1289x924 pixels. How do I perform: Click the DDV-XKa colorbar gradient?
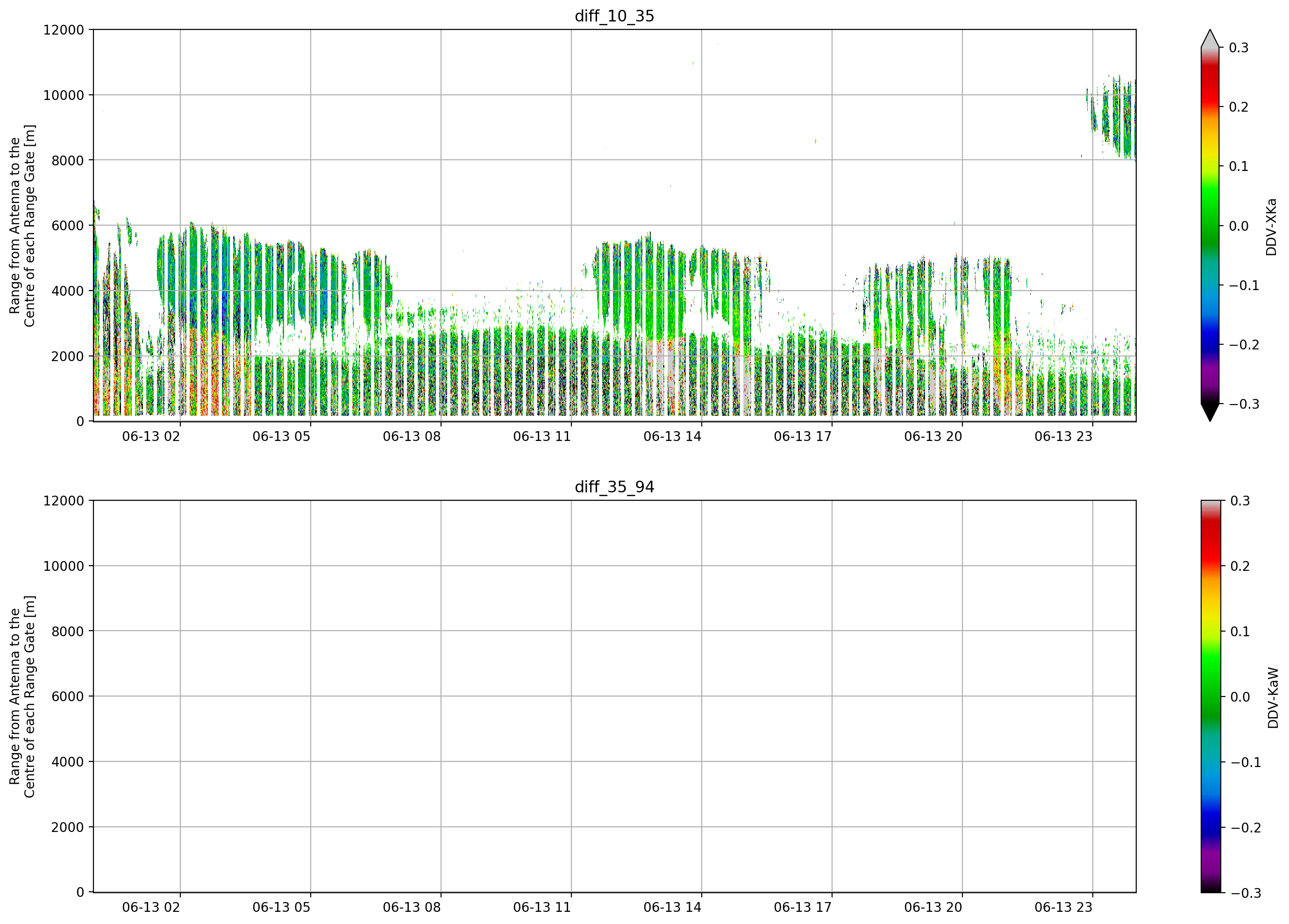[1210, 226]
